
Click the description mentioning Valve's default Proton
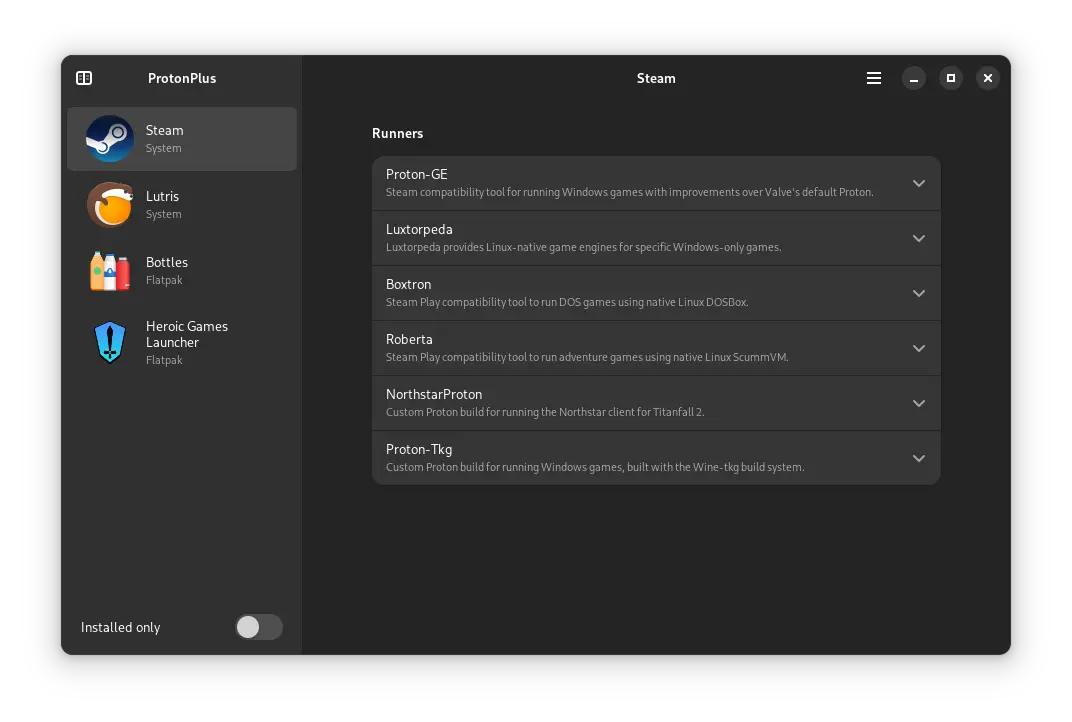[x=630, y=192]
